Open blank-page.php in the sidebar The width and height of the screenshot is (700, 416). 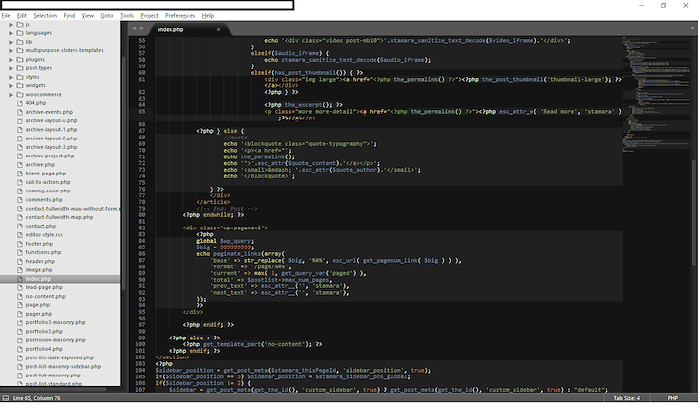point(46,173)
